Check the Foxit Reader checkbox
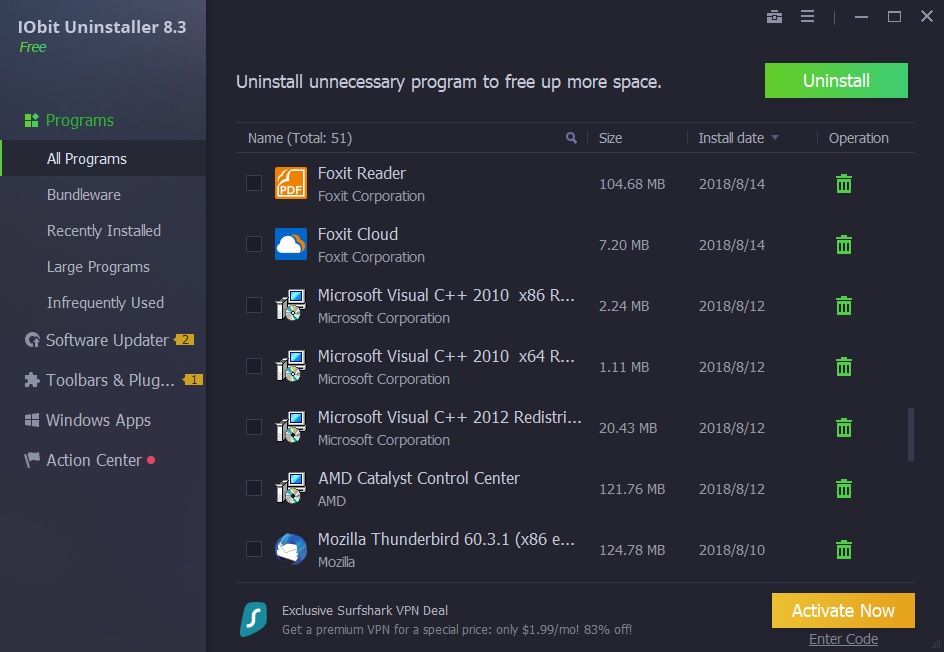944x652 pixels. coord(254,183)
